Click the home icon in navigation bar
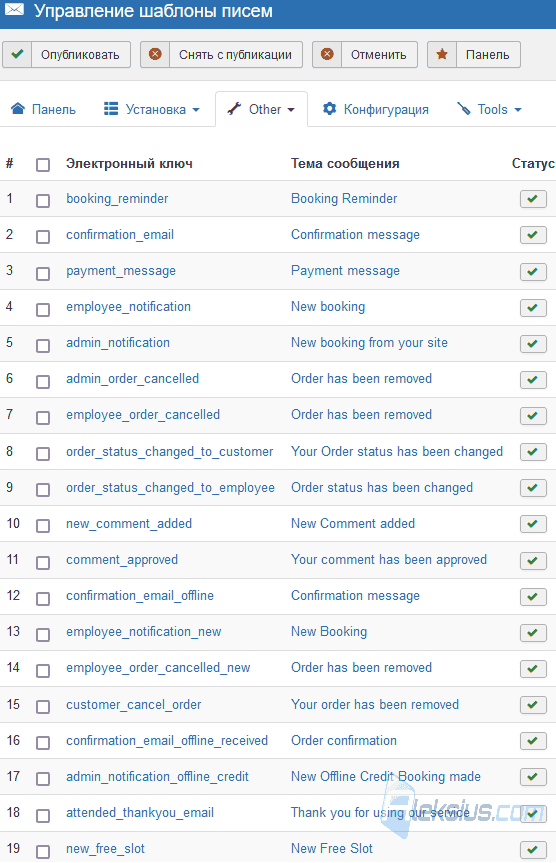 18,109
